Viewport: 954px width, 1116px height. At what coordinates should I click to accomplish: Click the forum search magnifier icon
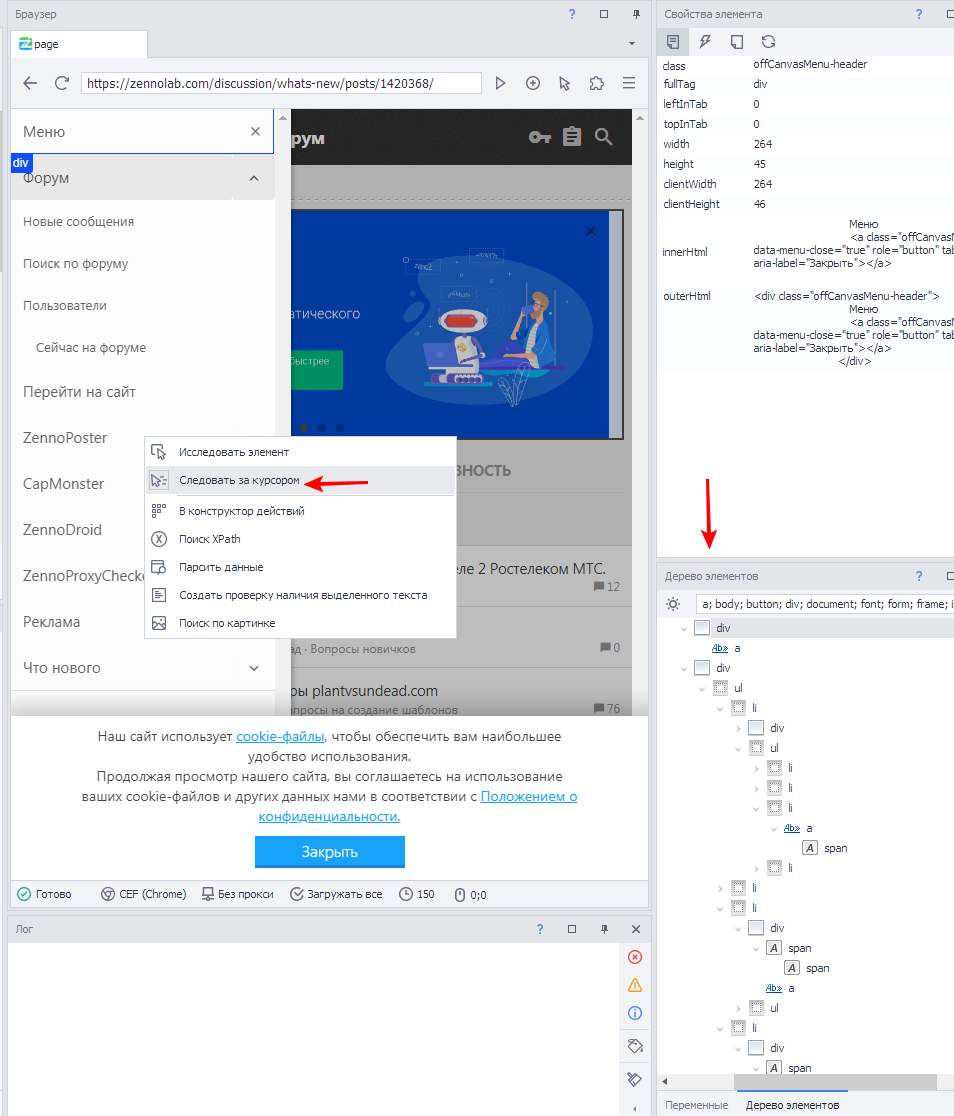pos(604,137)
